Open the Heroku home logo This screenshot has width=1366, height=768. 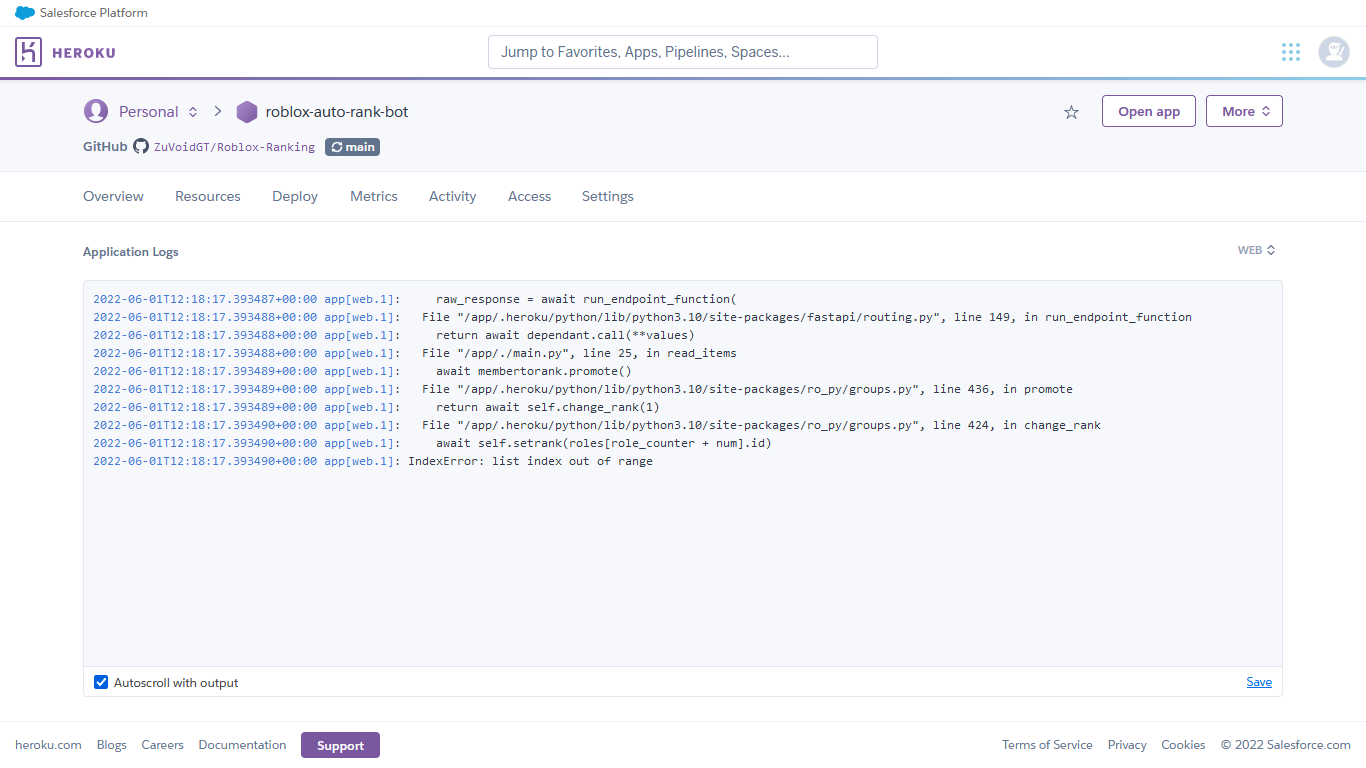point(65,52)
